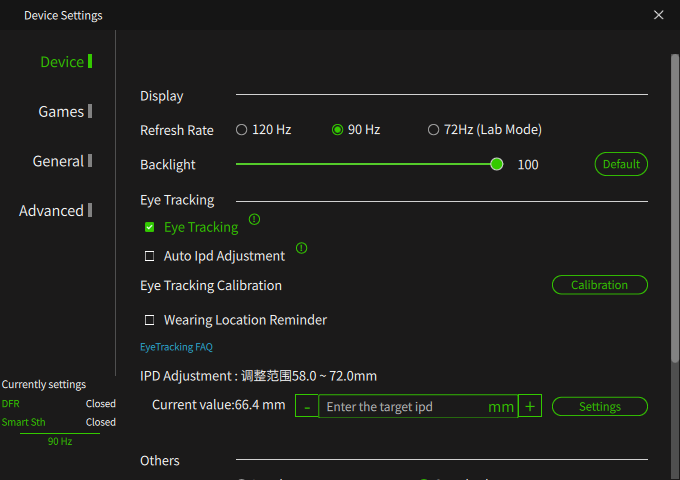Open the Device tab

pos(62,62)
